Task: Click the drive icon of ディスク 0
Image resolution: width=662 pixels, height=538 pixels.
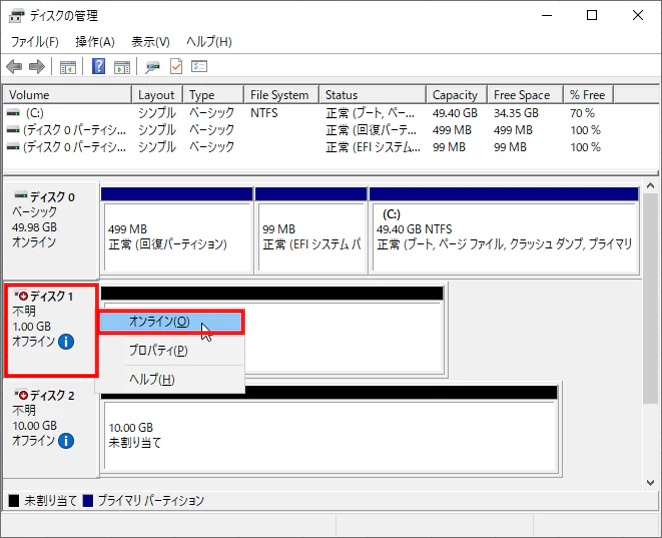Action: click(x=21, y=196)
